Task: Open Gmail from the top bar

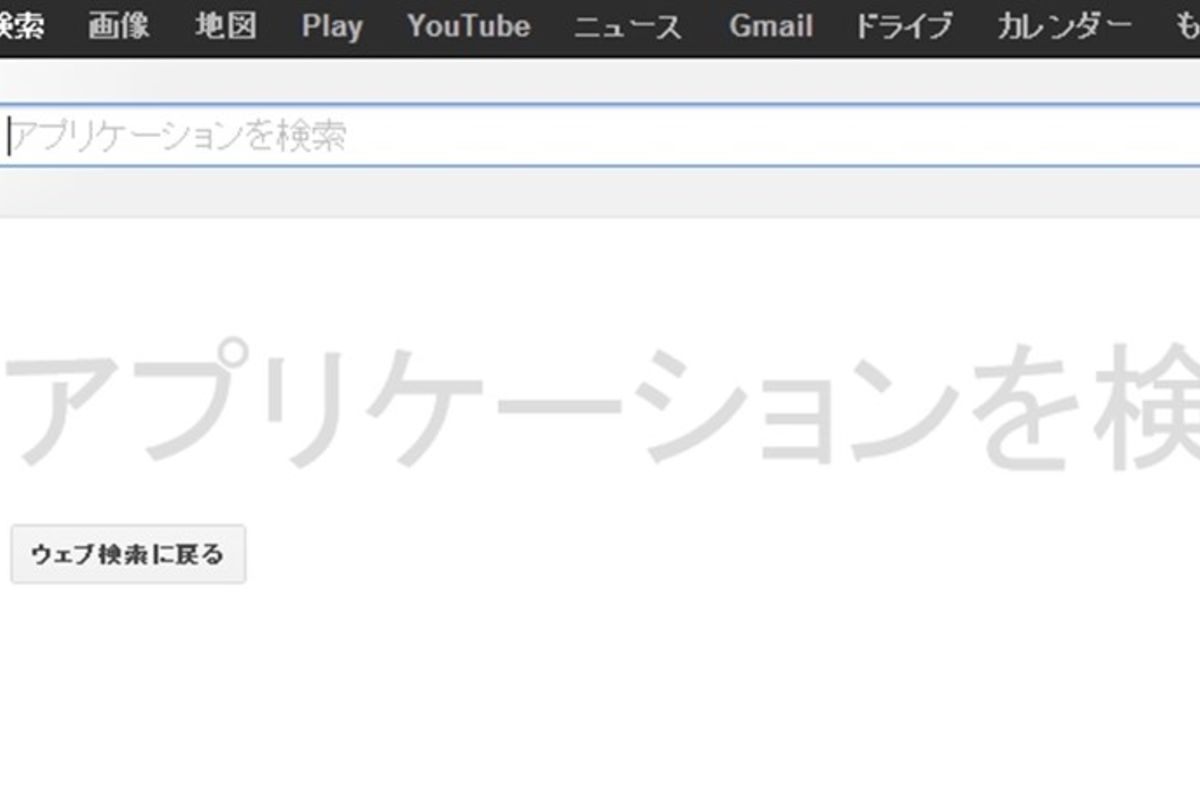Action: [x=770, y=27]
